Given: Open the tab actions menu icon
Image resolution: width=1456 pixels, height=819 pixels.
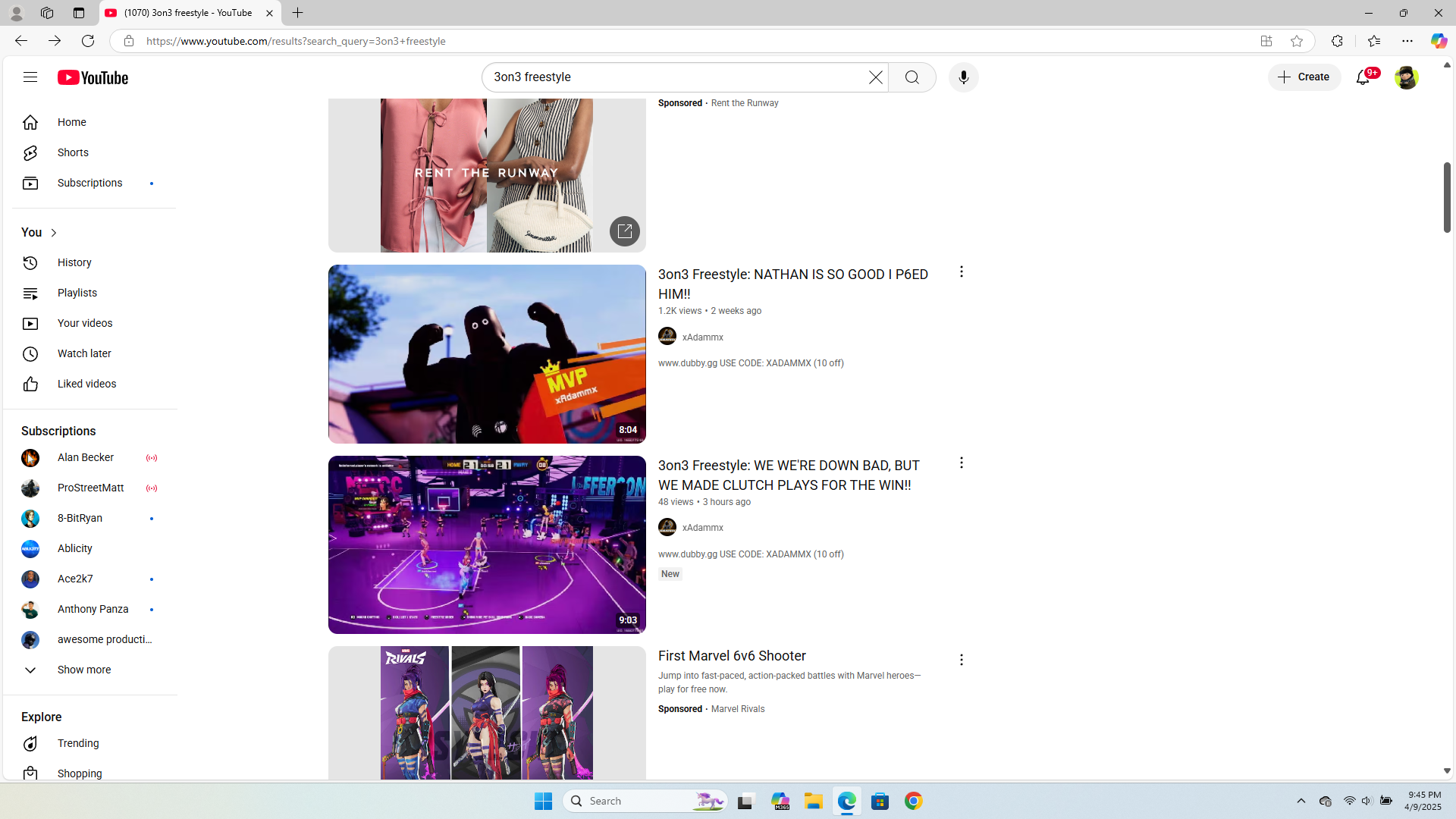Looking at the screenshot, I should 78,13.
